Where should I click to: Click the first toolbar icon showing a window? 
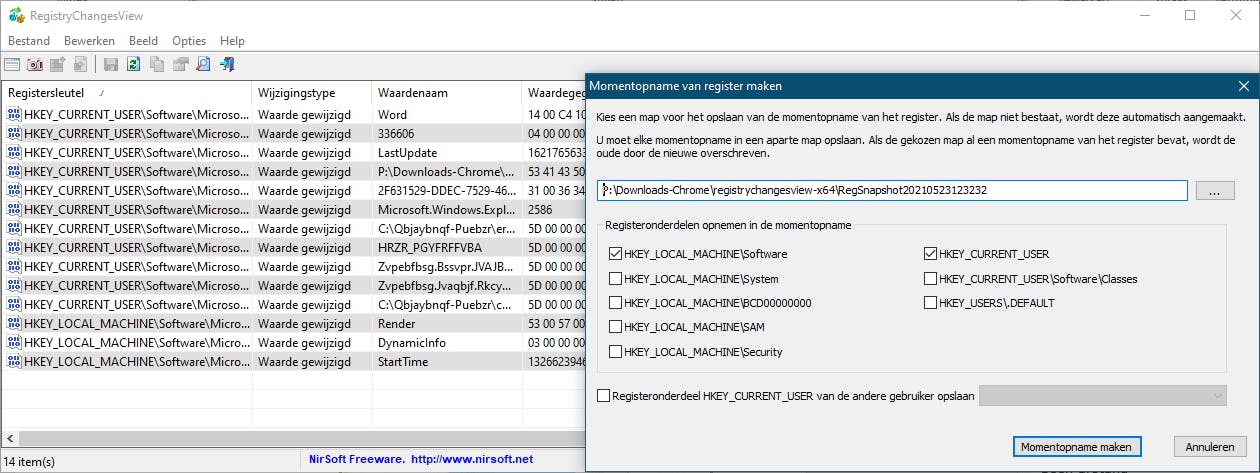[x=12, y=65]
